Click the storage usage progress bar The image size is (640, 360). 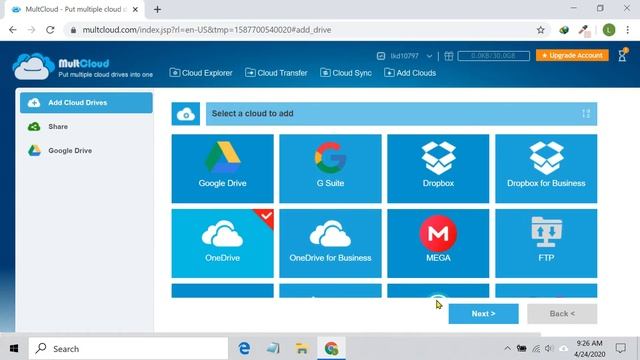click(493, 56)
